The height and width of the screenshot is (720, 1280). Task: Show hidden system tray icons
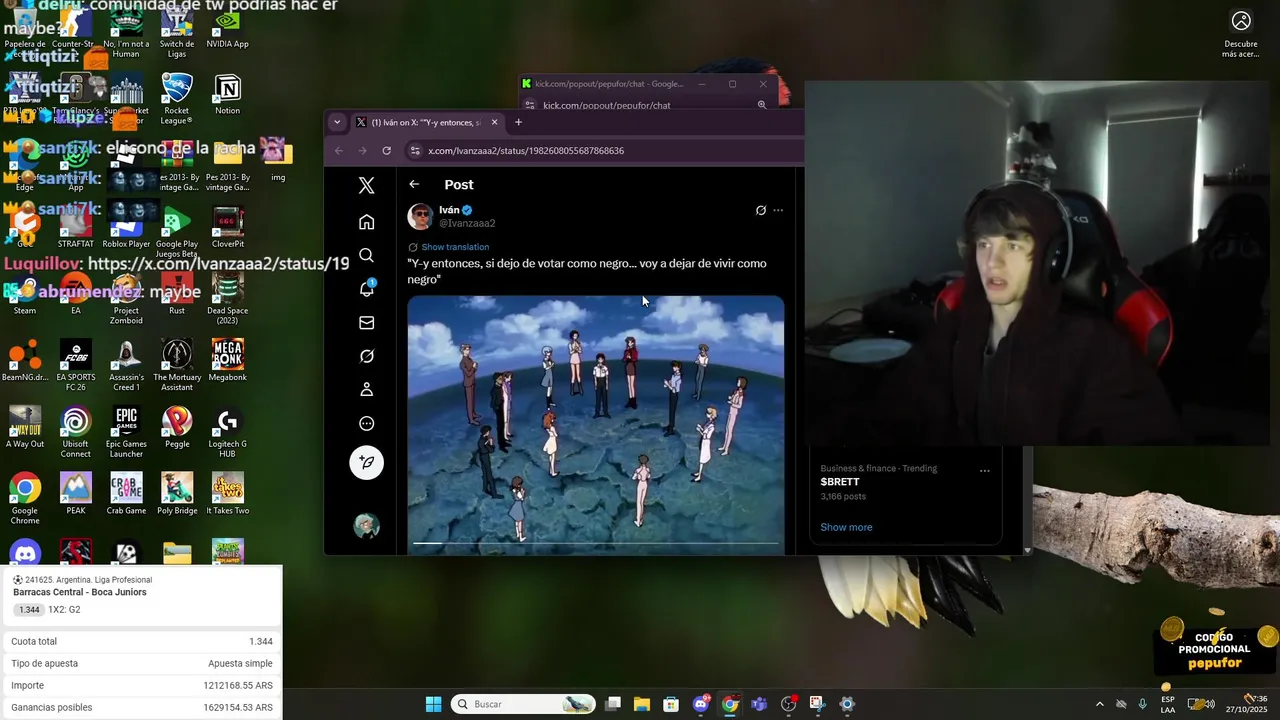(x=1100, y=704)
